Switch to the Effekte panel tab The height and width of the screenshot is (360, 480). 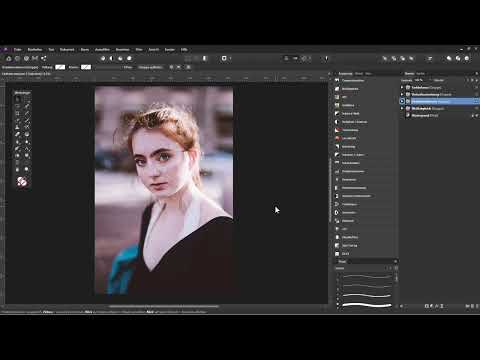point(359,74)
